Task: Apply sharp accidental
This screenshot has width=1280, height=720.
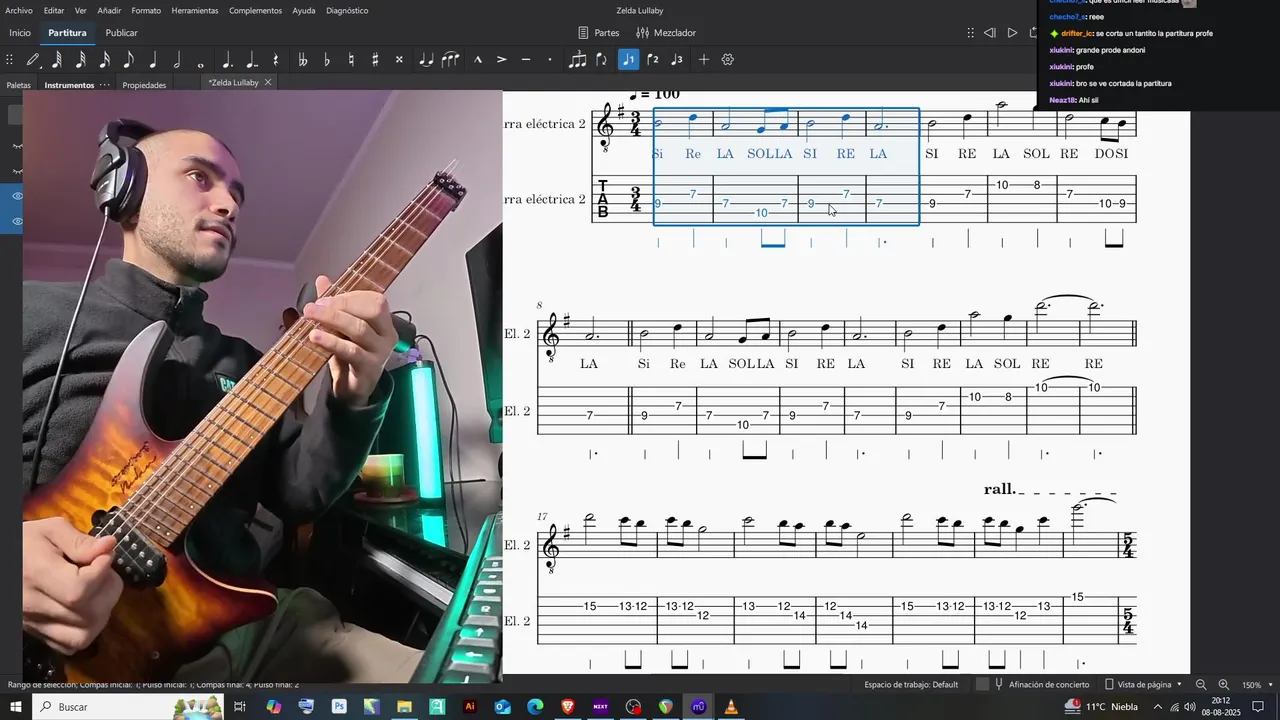Action: click(375, 60)
